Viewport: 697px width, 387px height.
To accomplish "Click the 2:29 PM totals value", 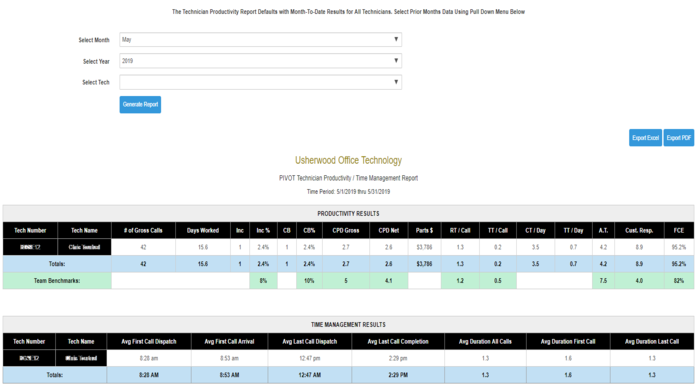I will (x=398, y=375).
